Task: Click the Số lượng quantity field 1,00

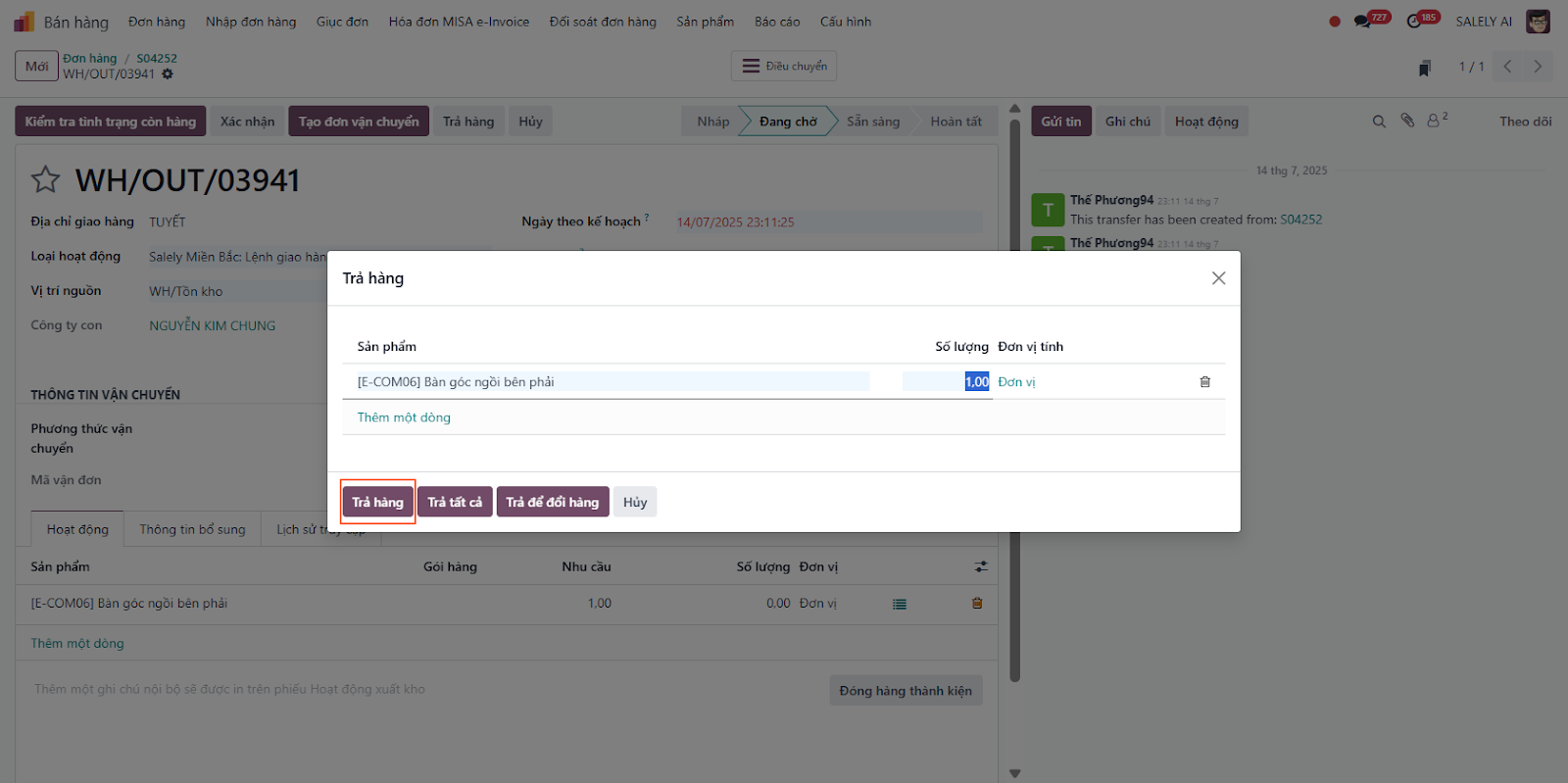Action: tap(947, 382)
